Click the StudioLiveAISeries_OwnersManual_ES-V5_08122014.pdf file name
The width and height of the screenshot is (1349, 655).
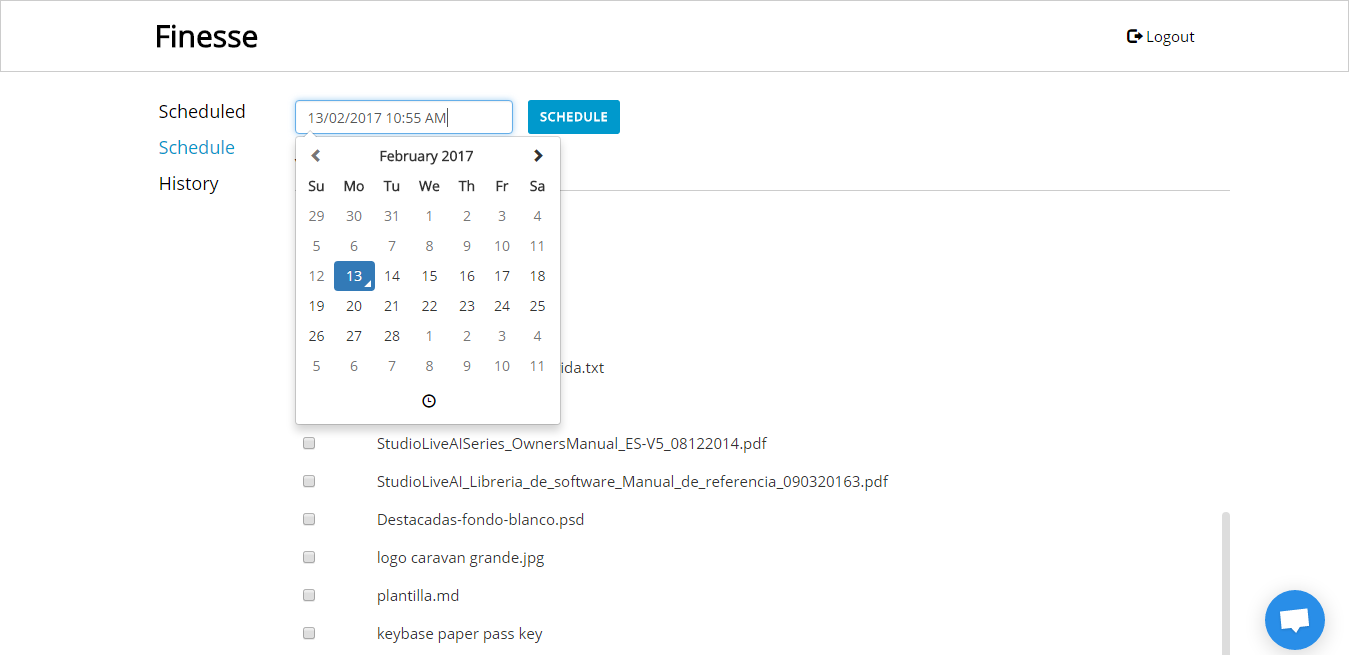coord(572,443)
